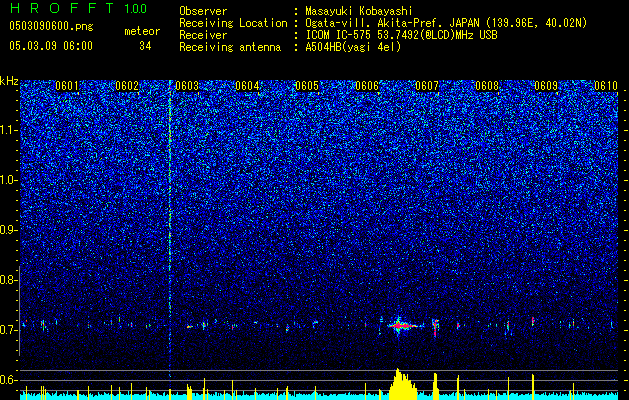Click the 0.8 frequency axis label
The width and height of the screenshot is (629, 400).
[8, 280]
